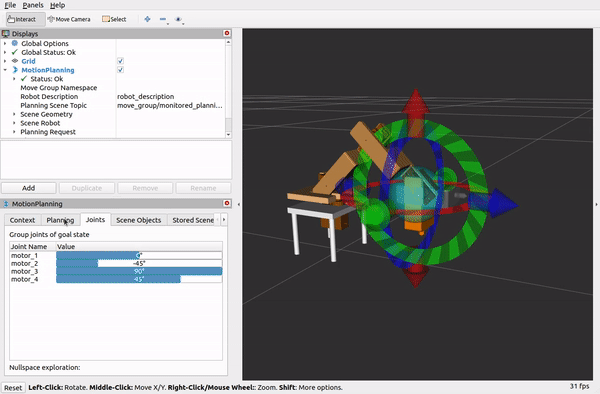Click the bottom red arrow marker
The width and height of the screenshot is (600, 394).
click(416, 277)
